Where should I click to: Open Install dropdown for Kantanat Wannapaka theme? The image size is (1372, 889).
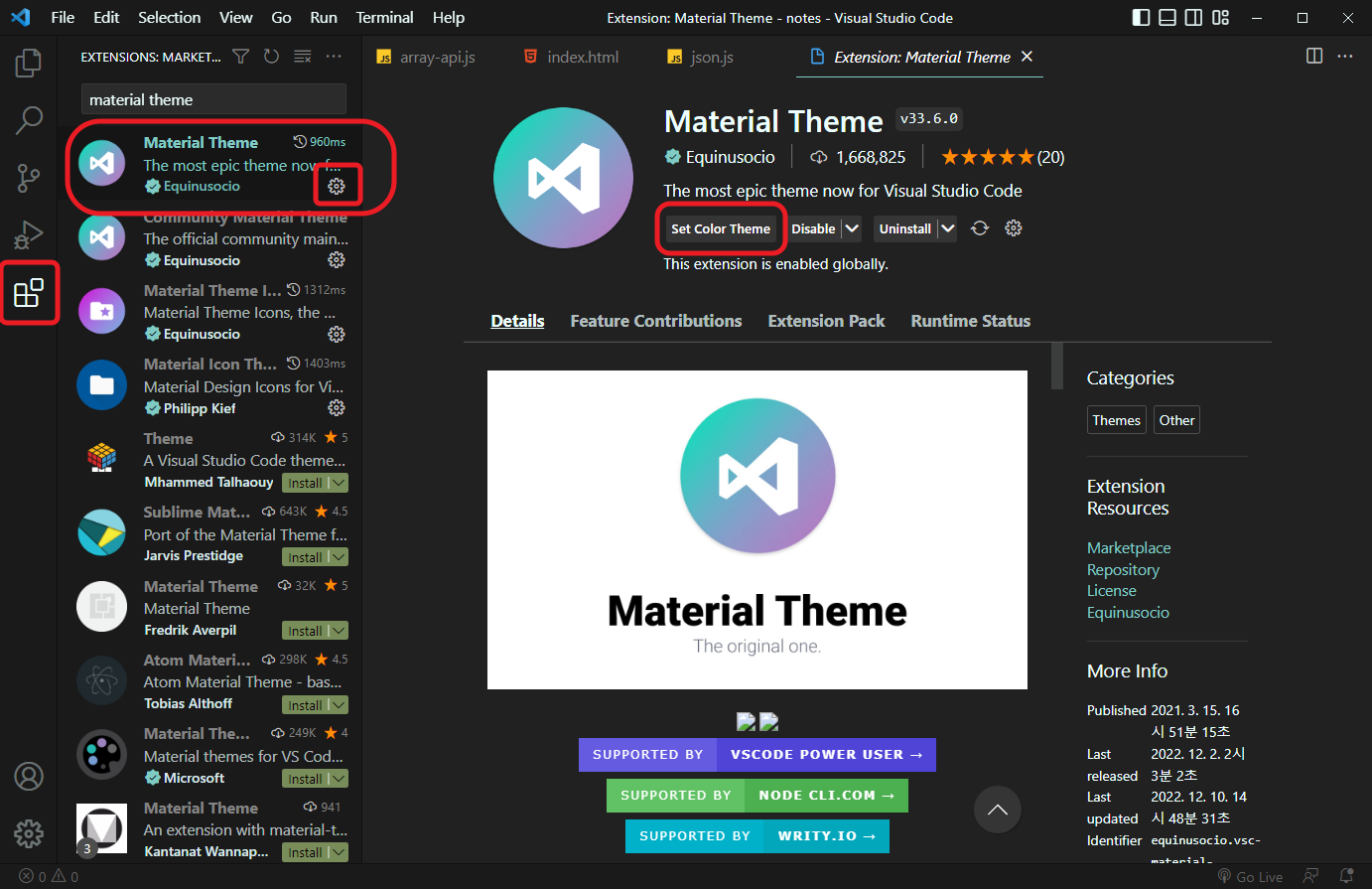pos(339,852)
